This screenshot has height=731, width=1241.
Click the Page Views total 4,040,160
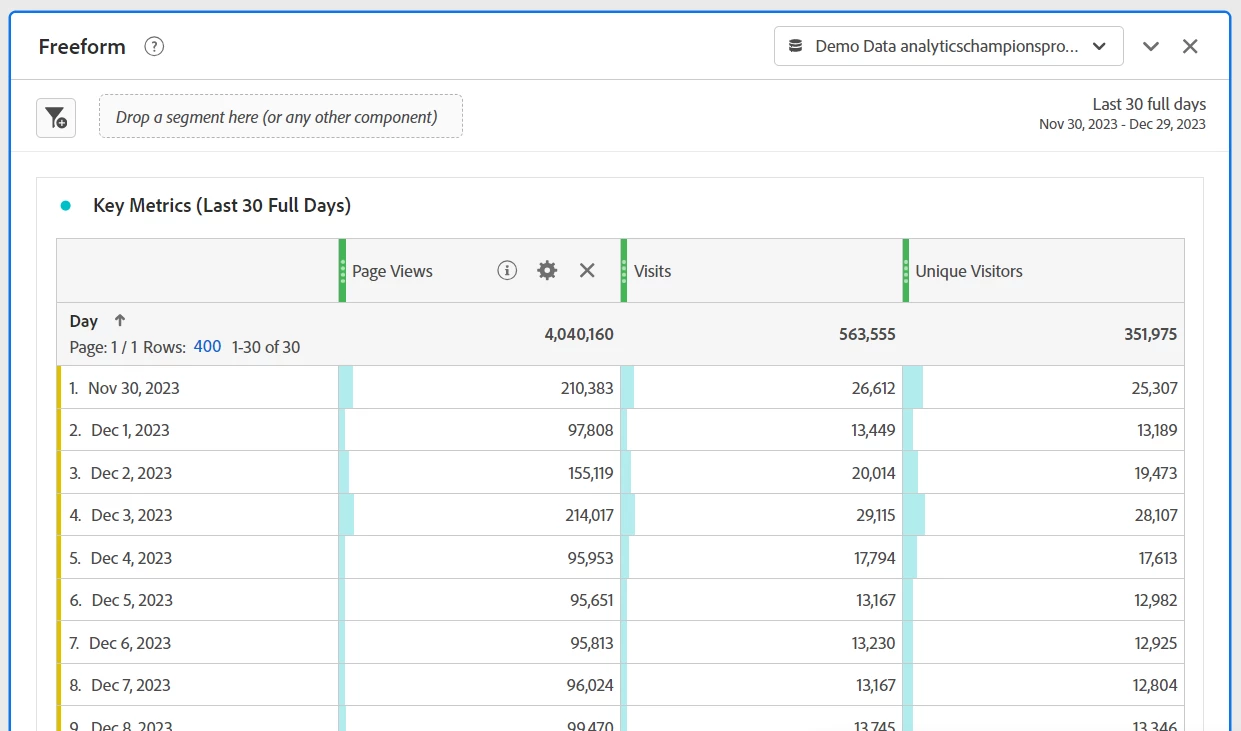(579, 334)
